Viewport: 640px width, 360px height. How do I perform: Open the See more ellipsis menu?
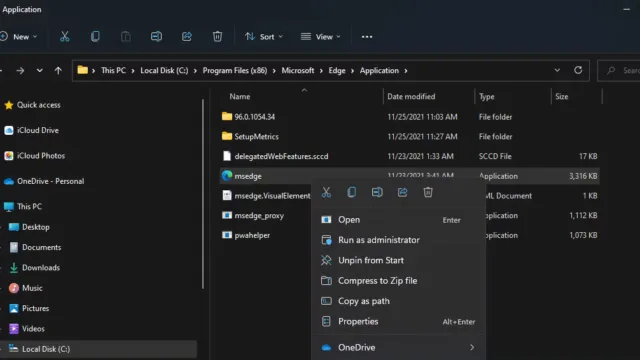(x=367, y=37)
